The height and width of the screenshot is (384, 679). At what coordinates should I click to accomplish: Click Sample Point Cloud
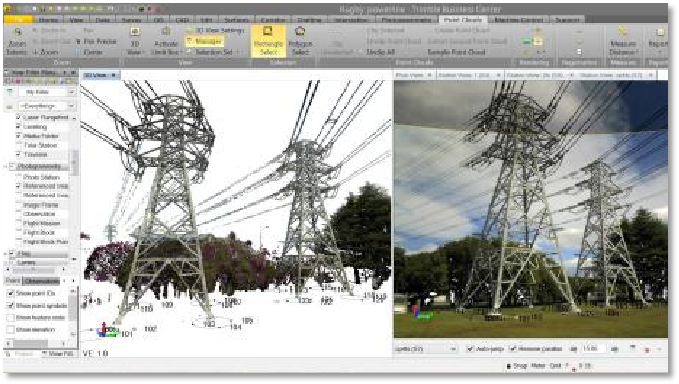tap(456, 52)
